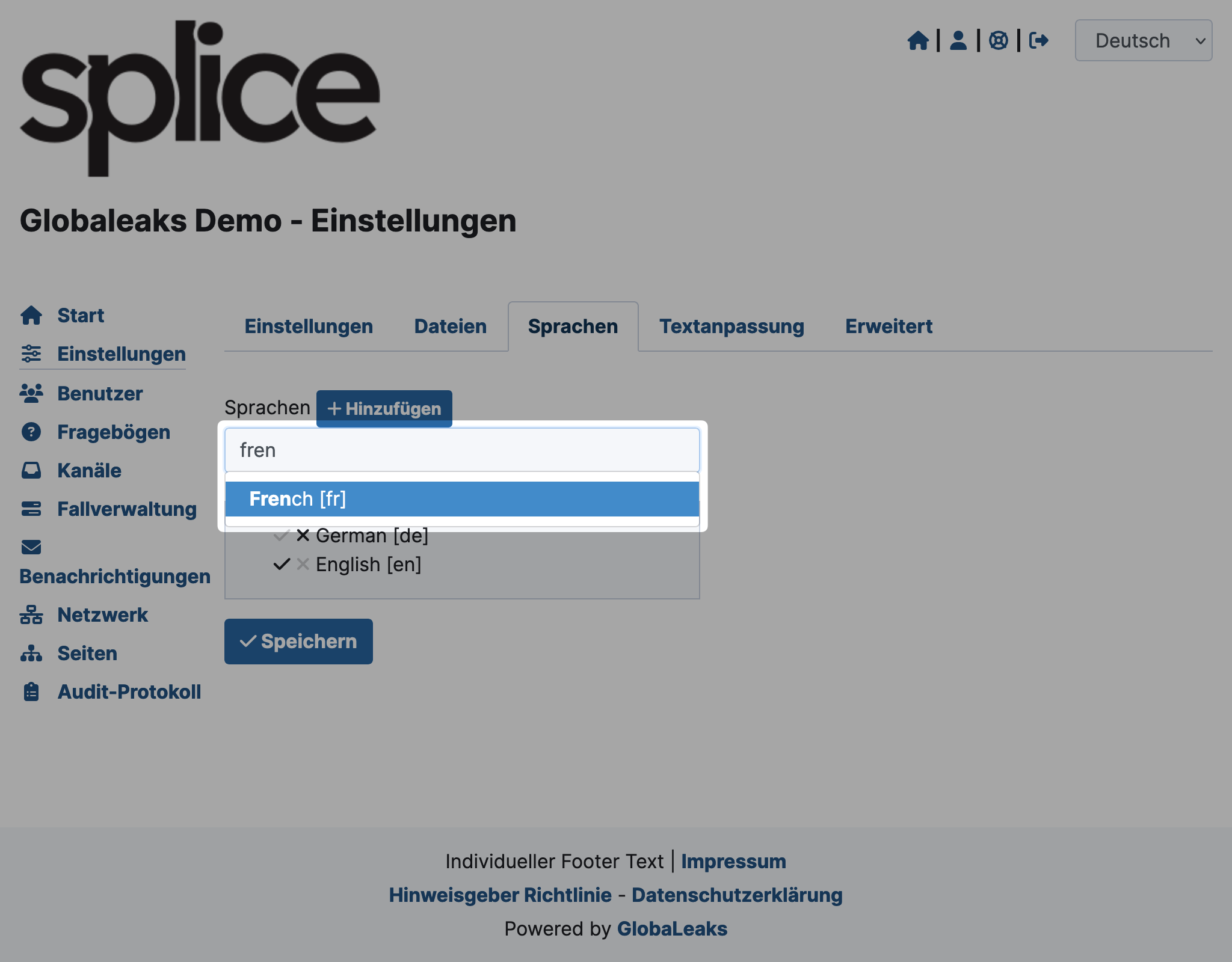This screenshot has width=1232, height=962.
Task: Click the Kanäle inbox icon
Action: [31, 470]
